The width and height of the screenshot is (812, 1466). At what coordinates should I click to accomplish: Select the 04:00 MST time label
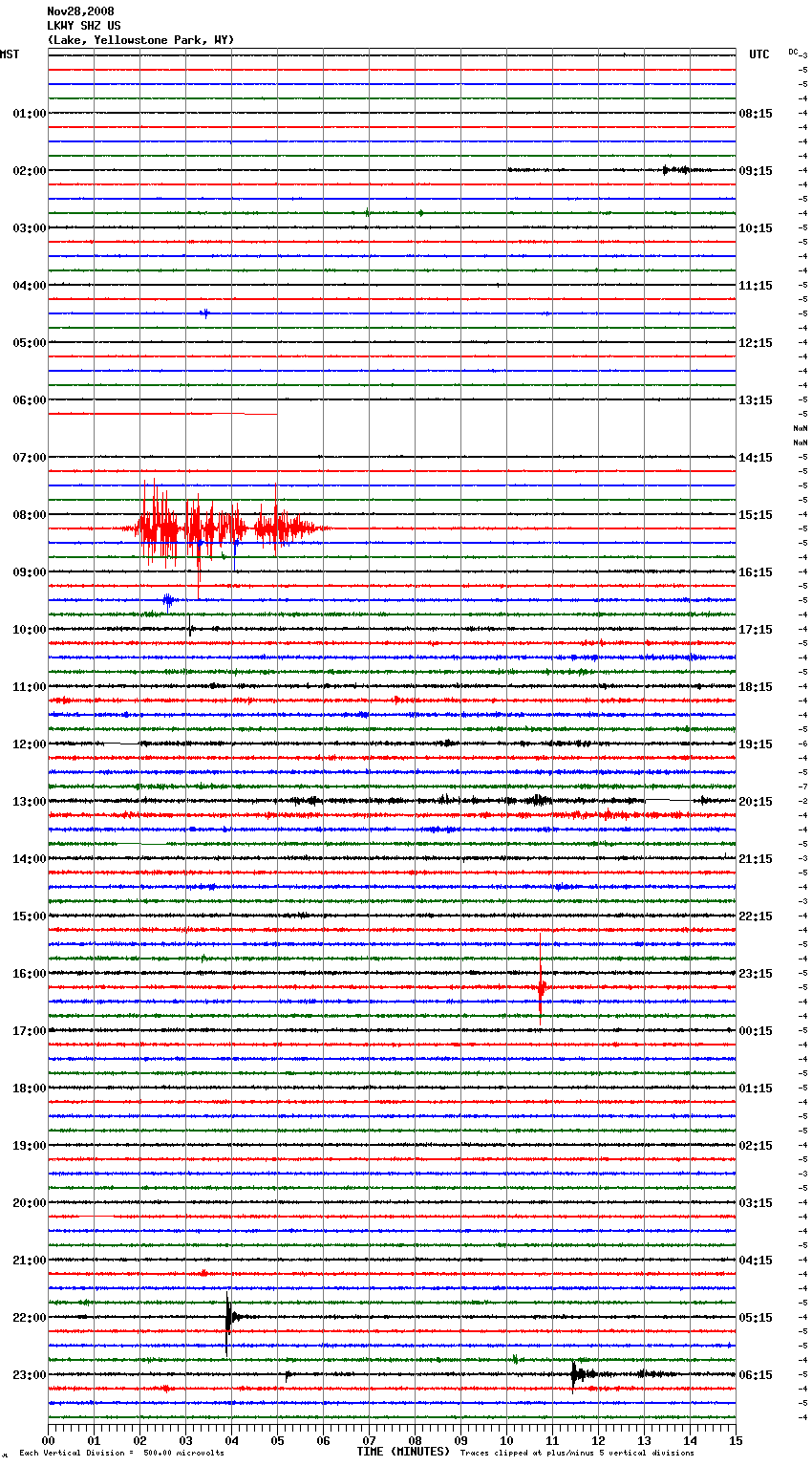tap(30, 286)
